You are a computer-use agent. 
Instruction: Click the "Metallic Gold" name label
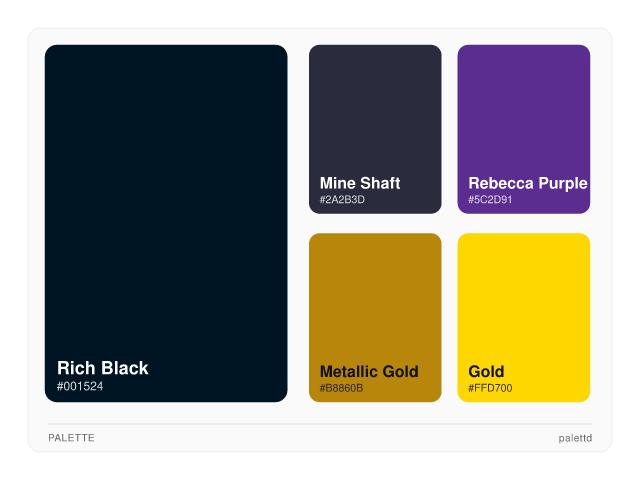369,372
